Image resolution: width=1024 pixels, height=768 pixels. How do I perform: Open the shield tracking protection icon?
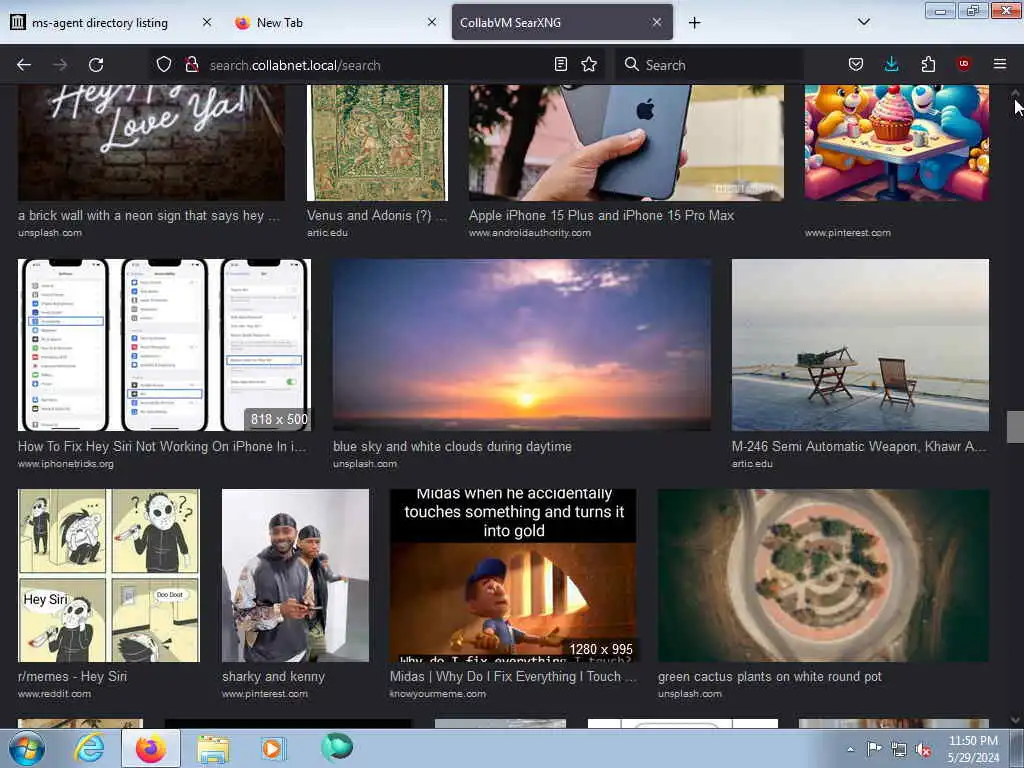[x=163, y=64]
